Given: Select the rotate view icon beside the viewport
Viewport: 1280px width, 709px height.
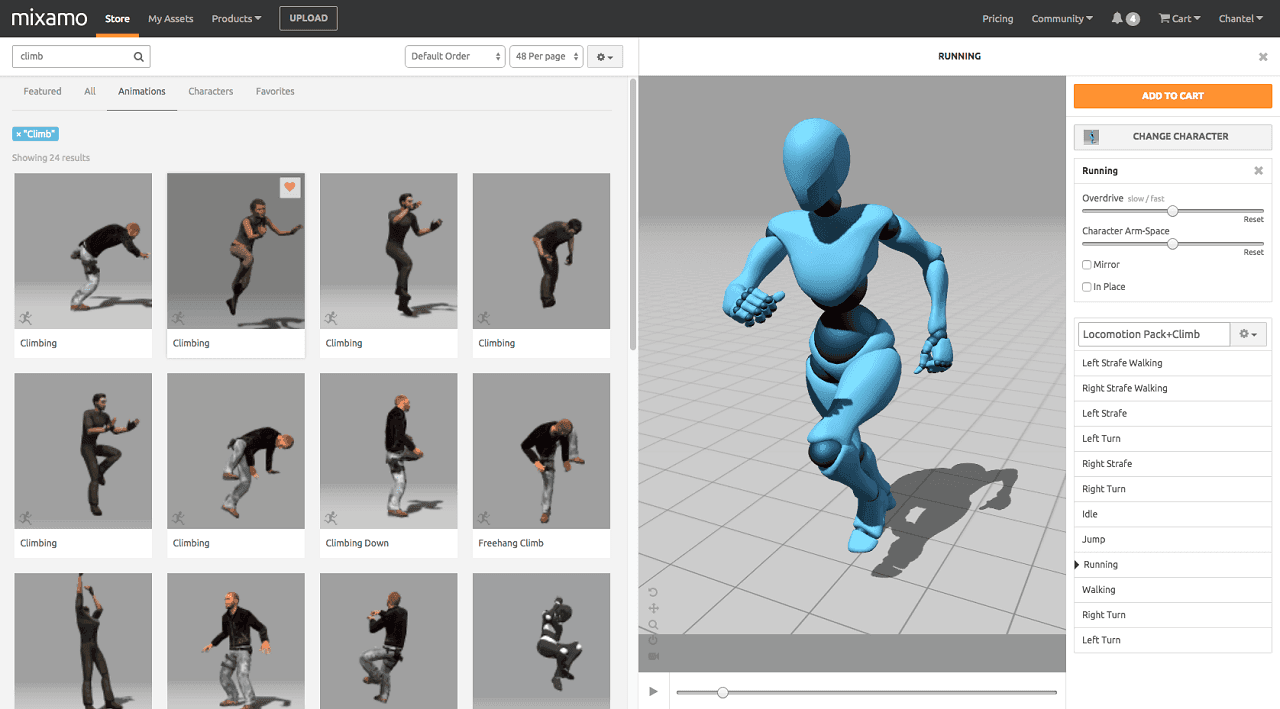Looking at the screenshot, I should point(653,592).
